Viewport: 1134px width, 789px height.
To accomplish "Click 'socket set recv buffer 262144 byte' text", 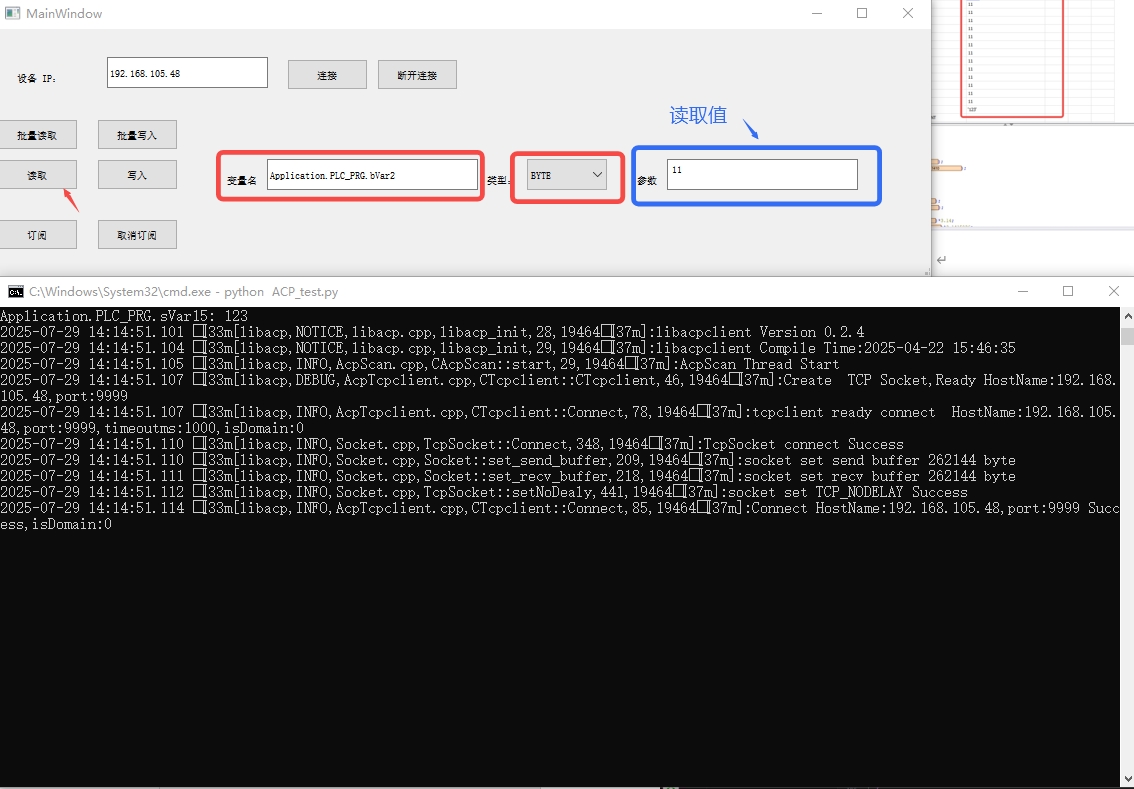I will pos(880,476).
